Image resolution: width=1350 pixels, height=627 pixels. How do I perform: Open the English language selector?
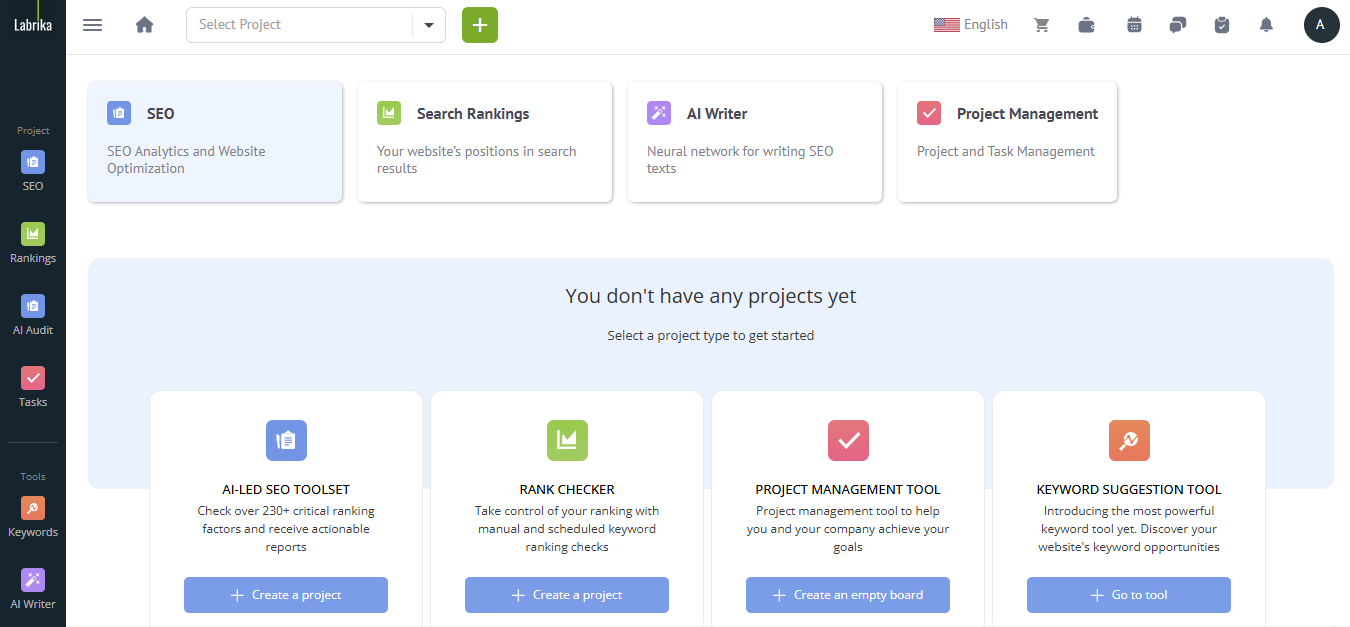click(971, 25)
